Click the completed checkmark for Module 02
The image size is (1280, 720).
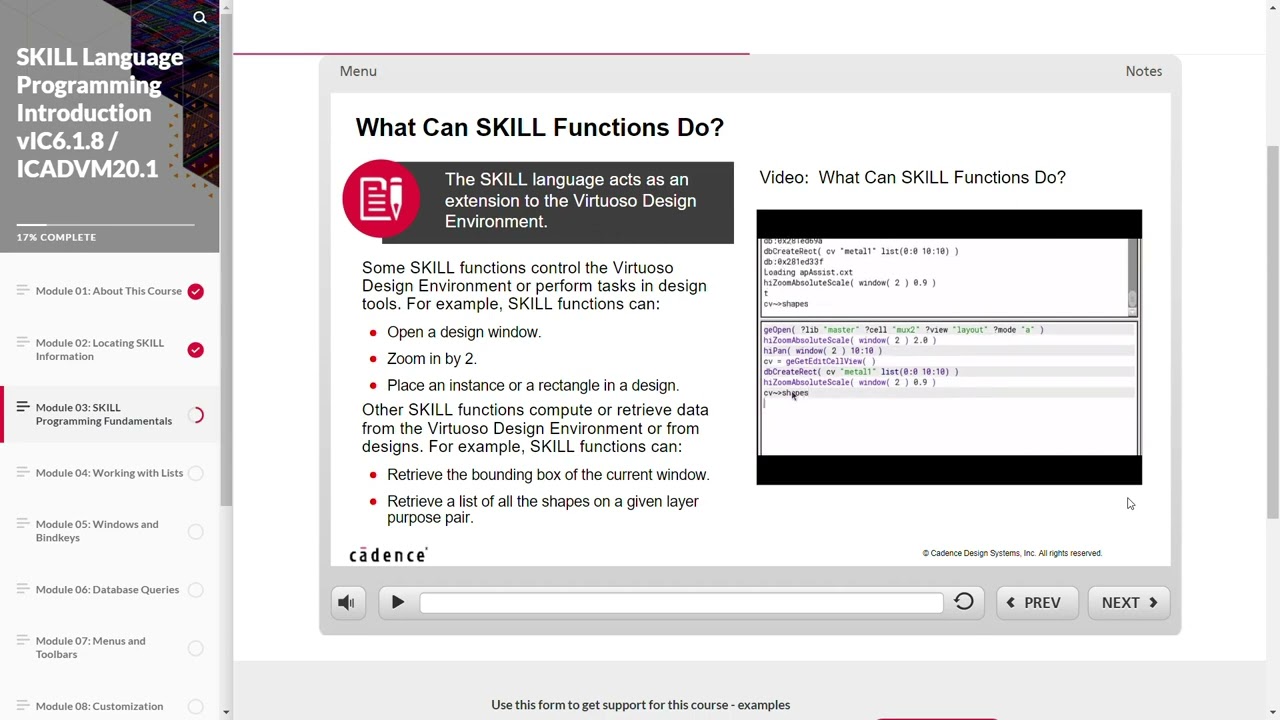click(x=196, y=350)
